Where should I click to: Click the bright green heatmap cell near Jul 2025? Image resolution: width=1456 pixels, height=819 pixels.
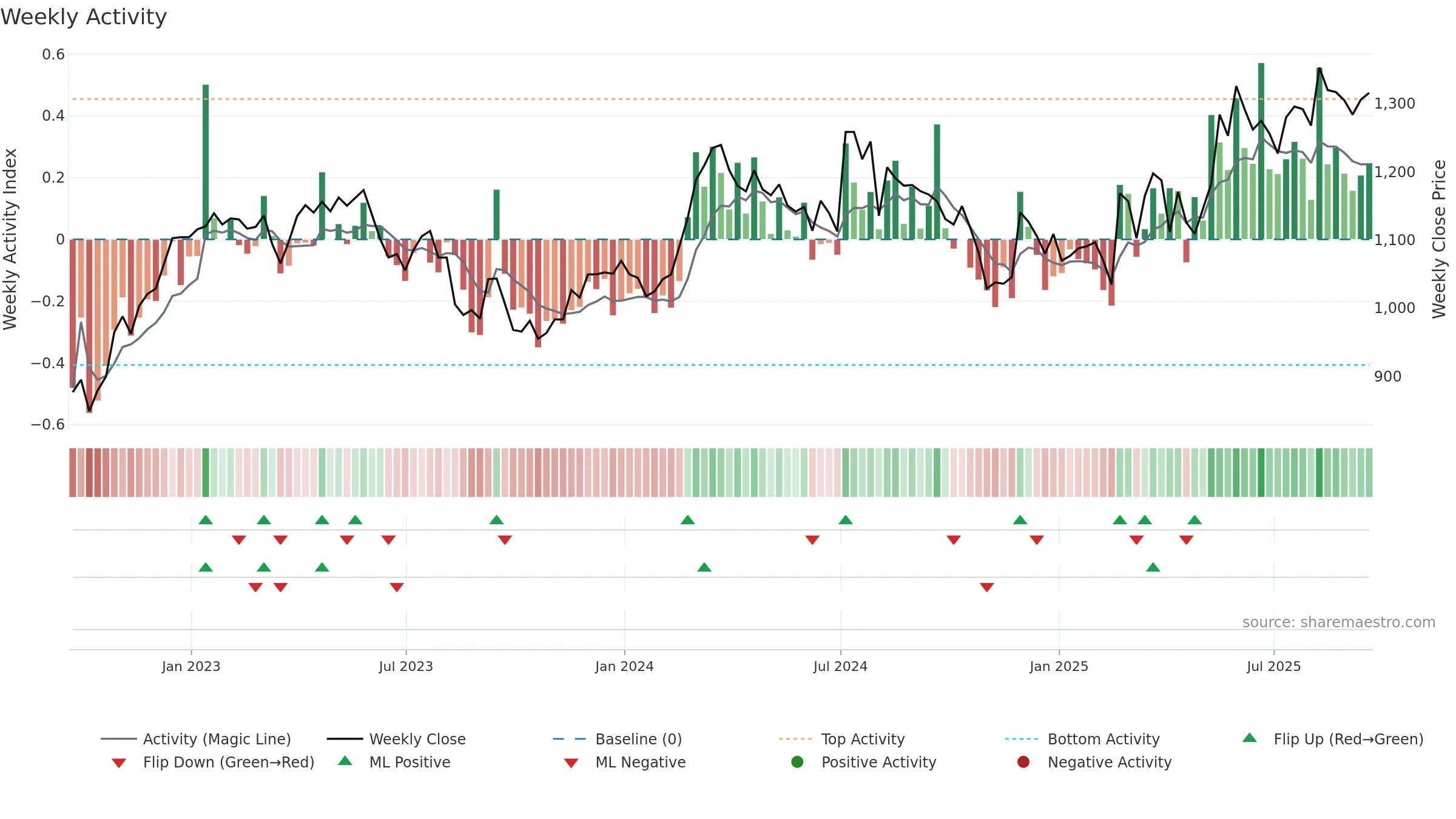[x=1261, y=473]
